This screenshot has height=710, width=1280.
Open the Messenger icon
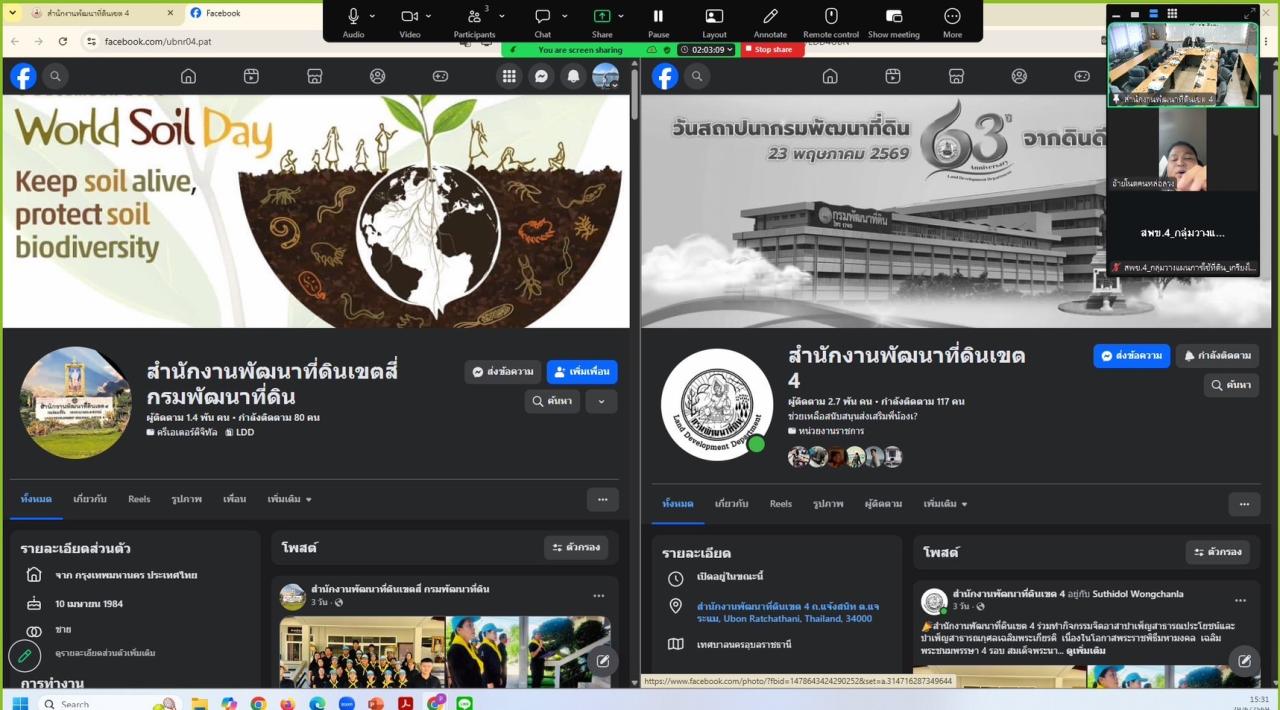541,76
